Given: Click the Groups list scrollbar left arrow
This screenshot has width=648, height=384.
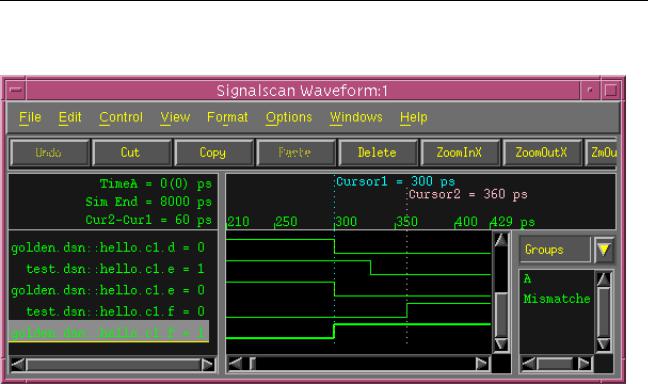Looking at the screenshot, I should 528,364.
